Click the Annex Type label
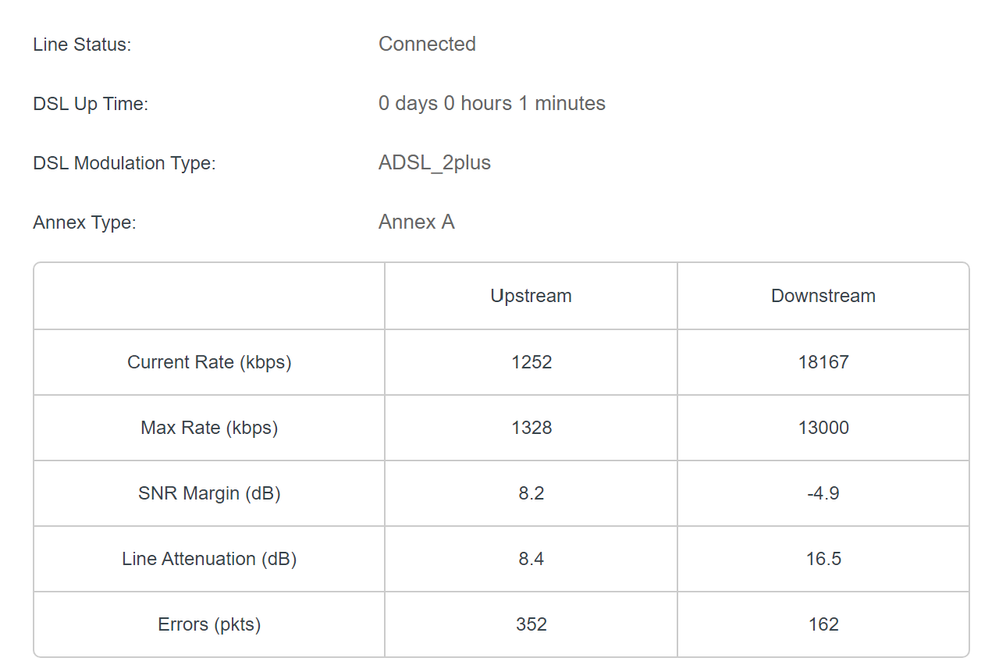999x665 pixels. tap(84, 223)
